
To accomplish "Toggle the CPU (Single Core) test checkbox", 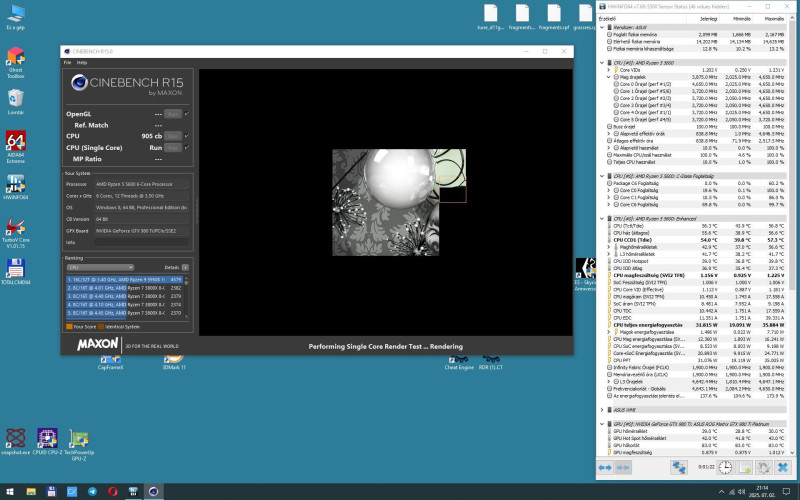I will (187, 147).
